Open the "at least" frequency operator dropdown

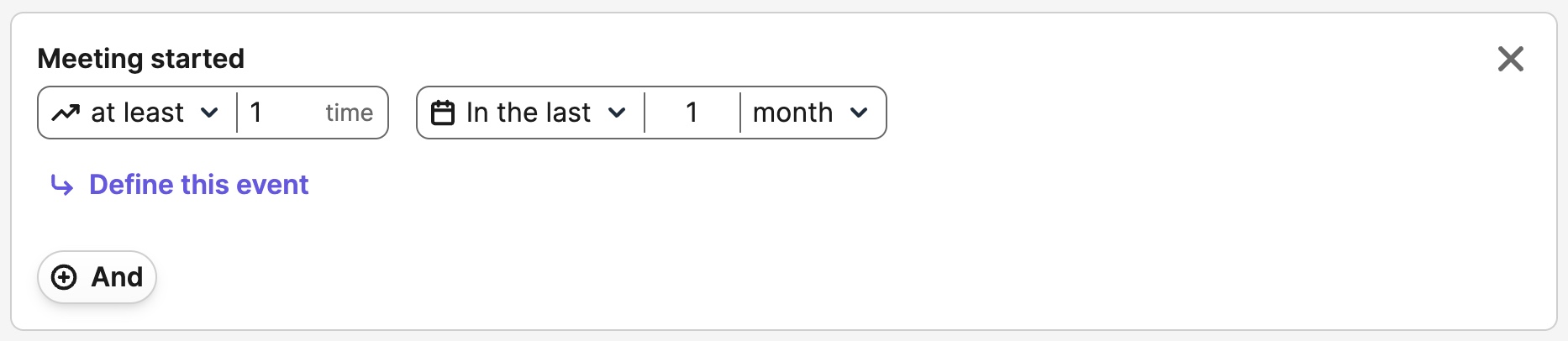pyautogui.click(x=138, y=113)
